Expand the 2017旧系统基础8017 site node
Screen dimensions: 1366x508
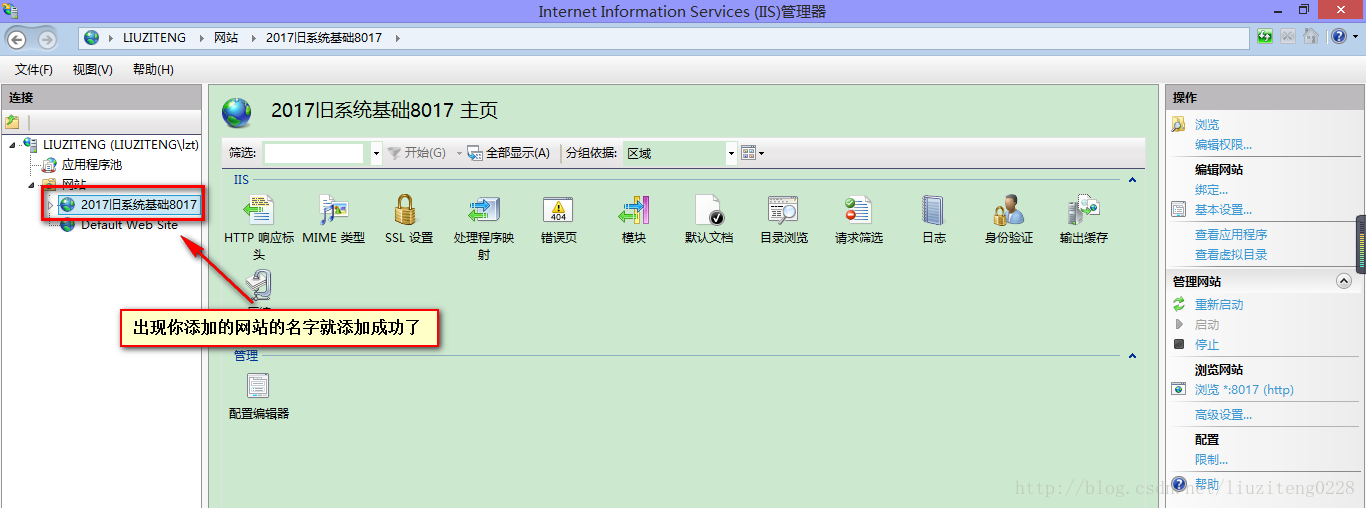[50, 205]
